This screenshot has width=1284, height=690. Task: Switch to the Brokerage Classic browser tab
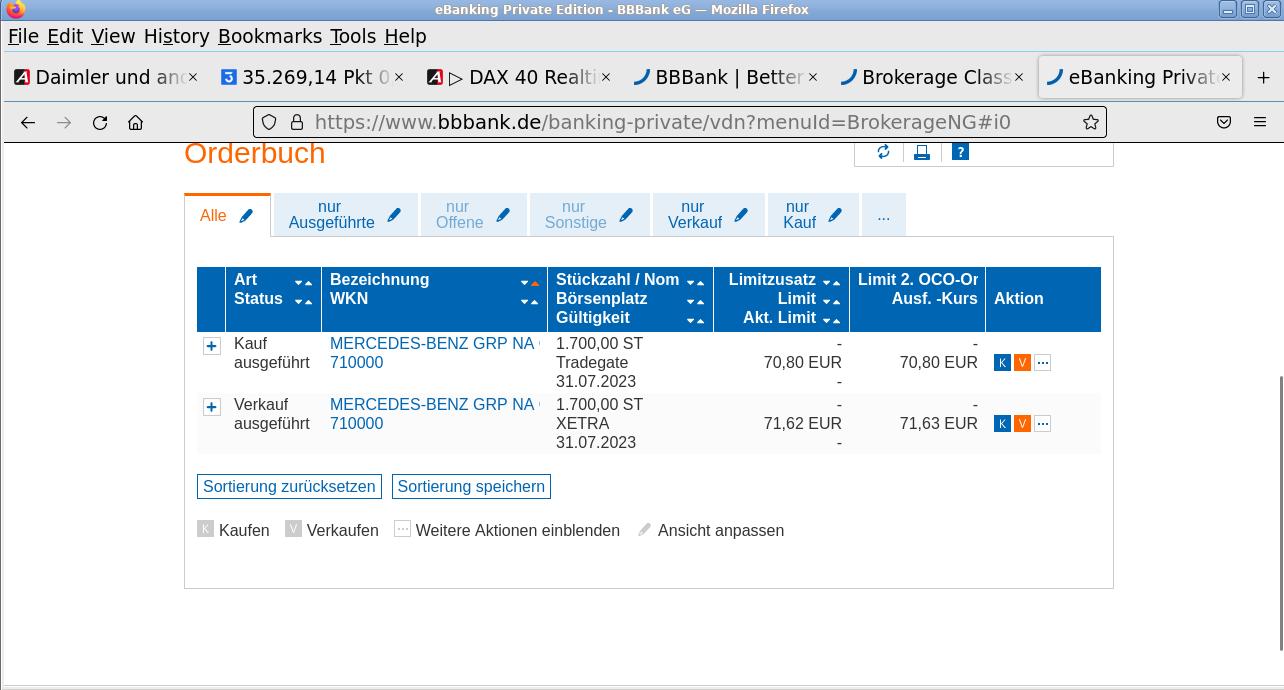pyautogui.click(x=932, y=77)
